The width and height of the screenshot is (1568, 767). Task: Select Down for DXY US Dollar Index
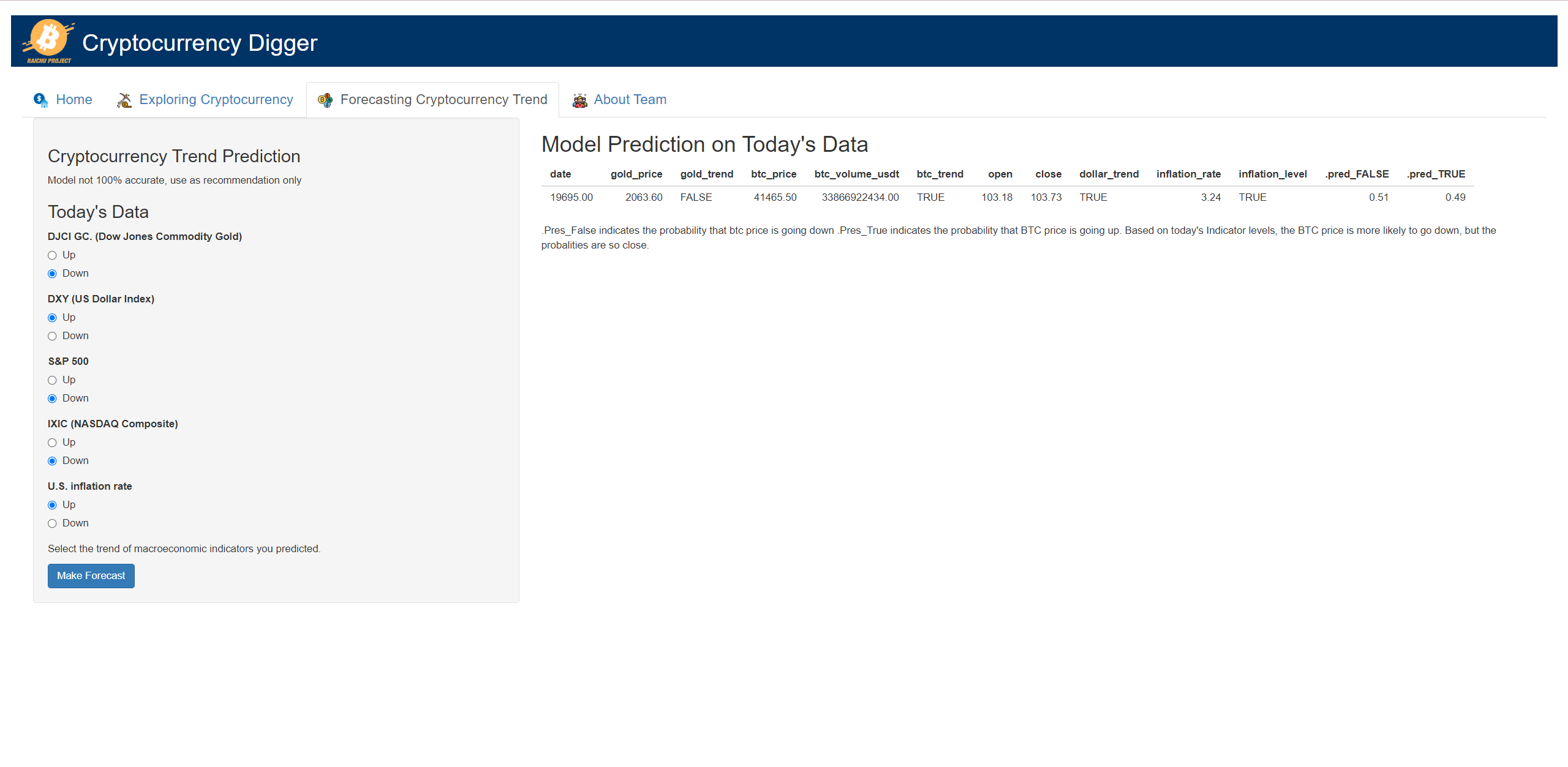53,336
